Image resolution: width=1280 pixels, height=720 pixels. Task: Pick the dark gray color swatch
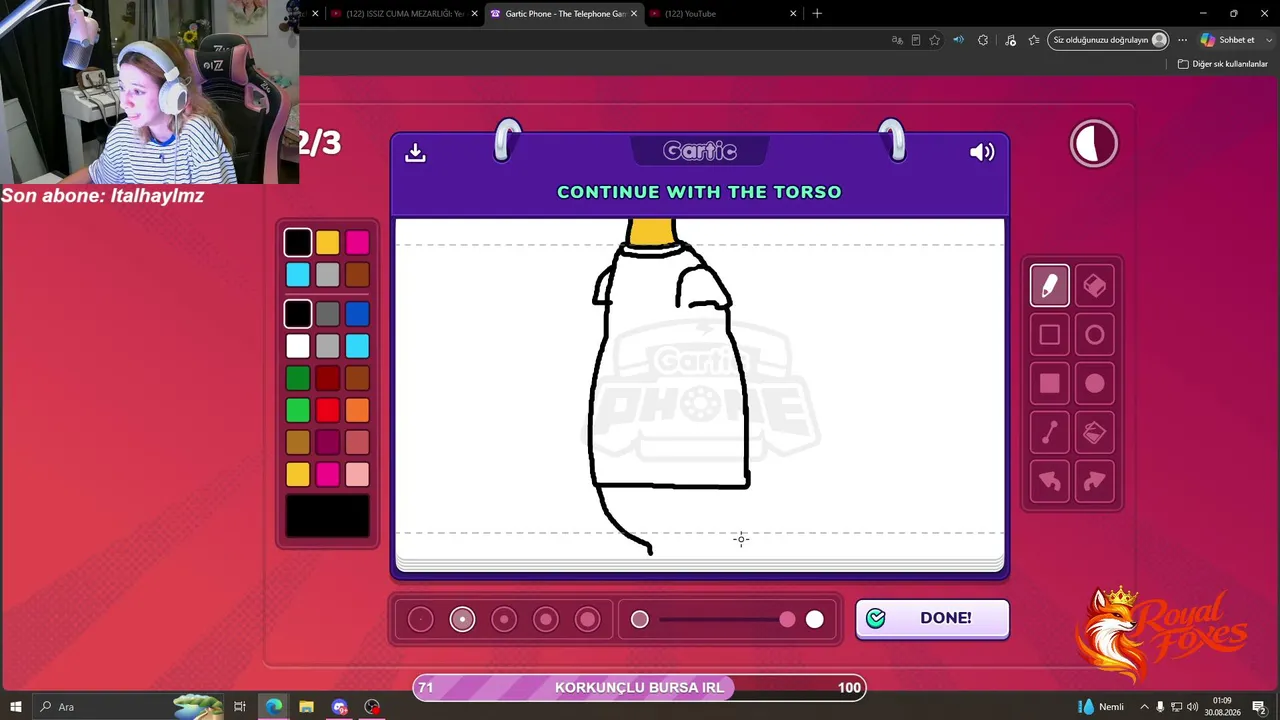click(328, 314)
